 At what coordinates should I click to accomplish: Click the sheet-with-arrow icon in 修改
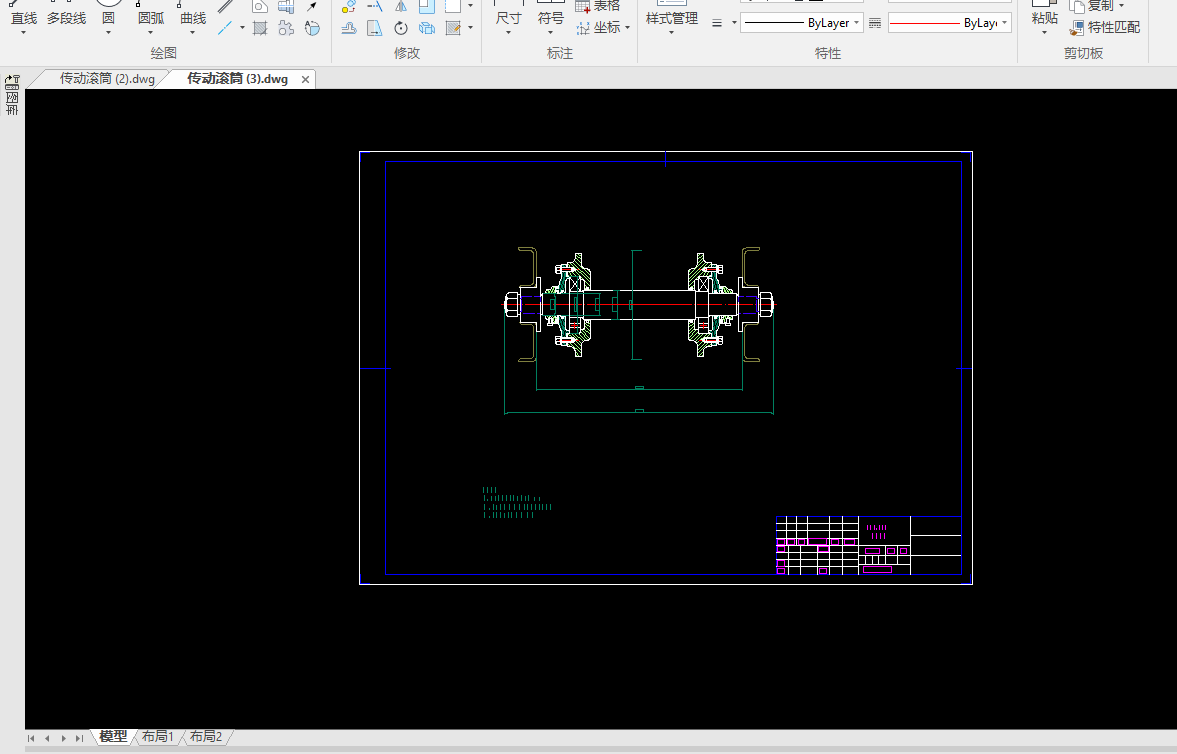[x=375, y=29]
